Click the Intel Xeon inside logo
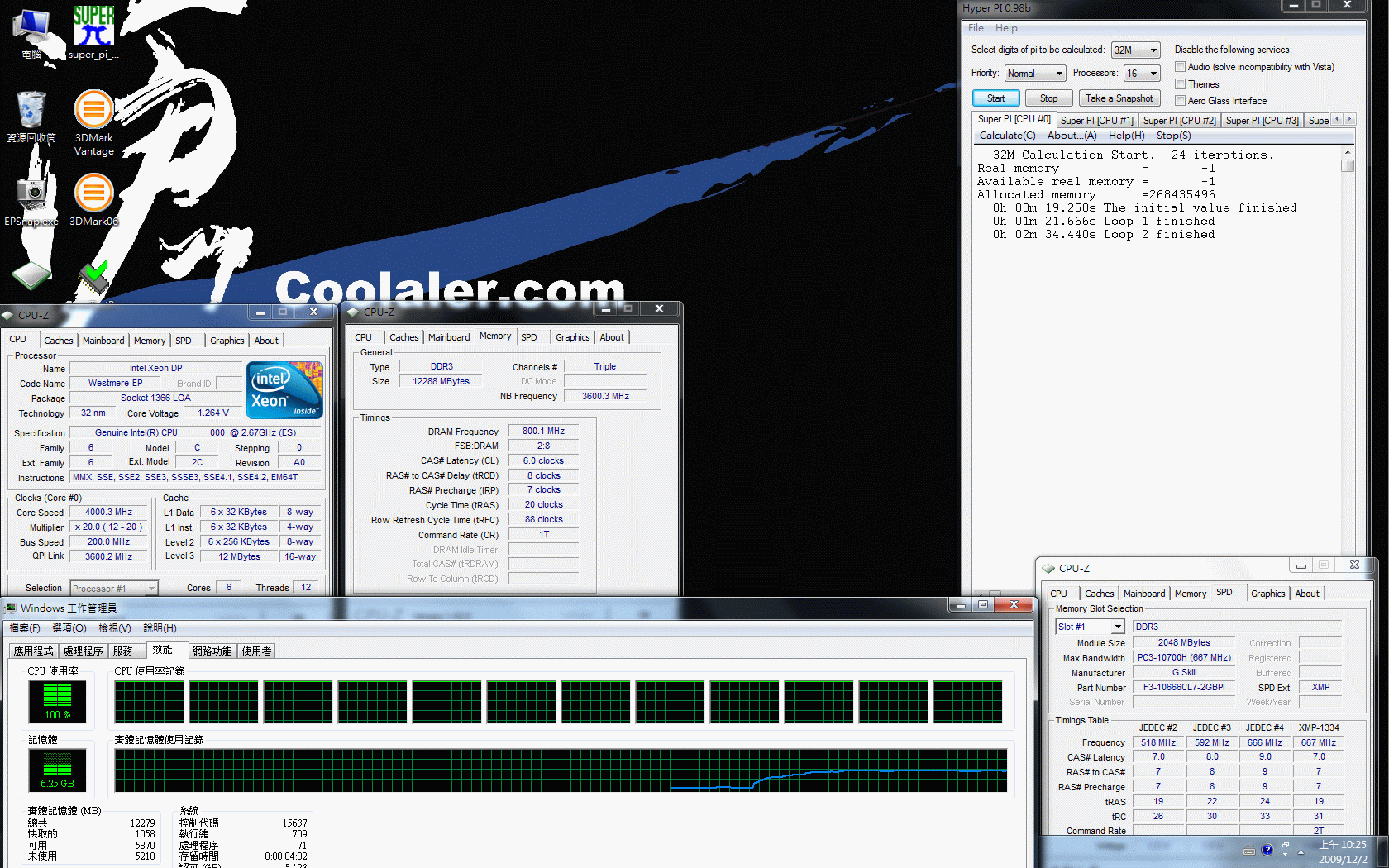The height and width of the screenshot is (868, 1389). (x=284, y=390)
